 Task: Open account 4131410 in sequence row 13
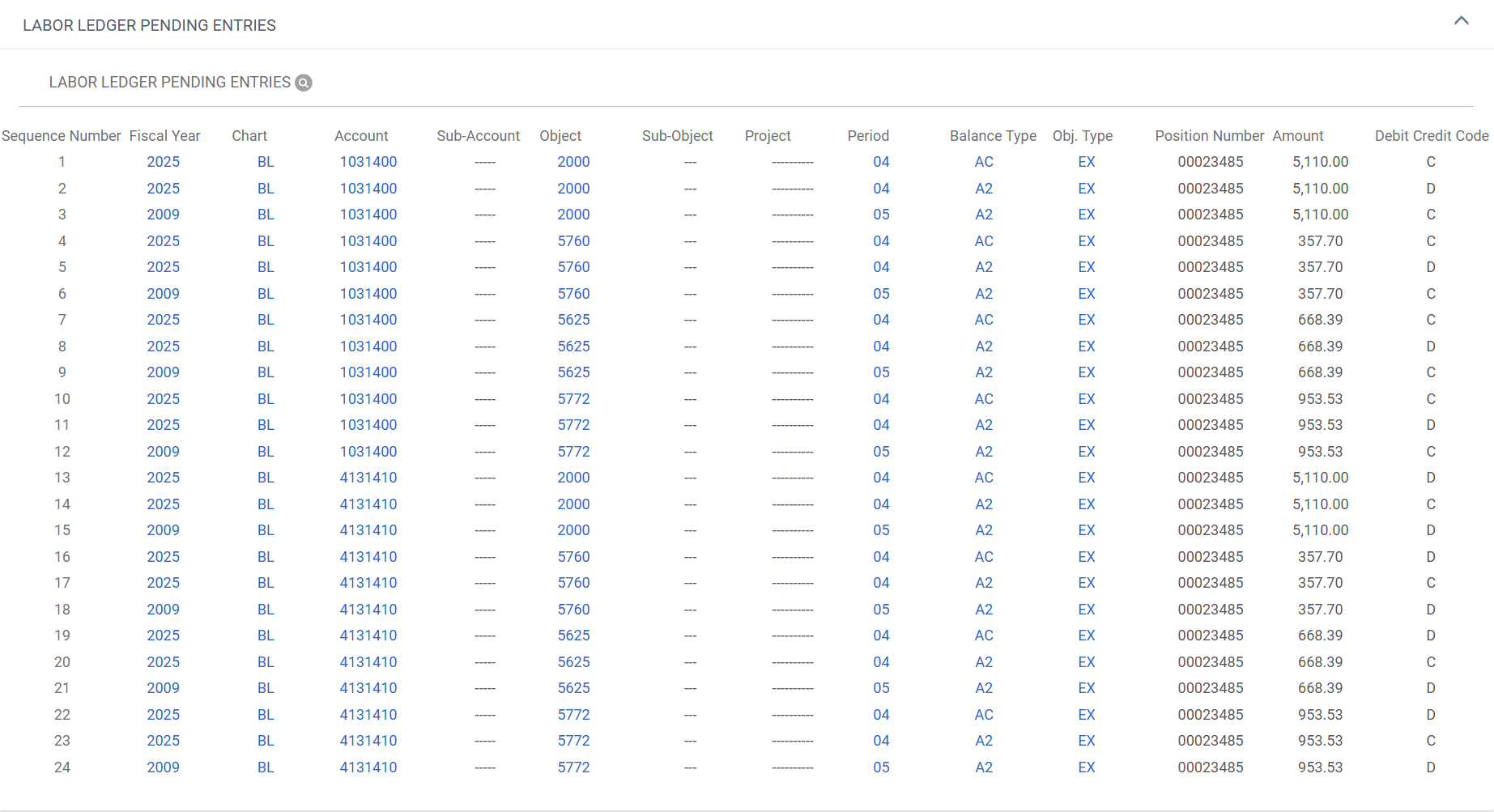point(368,478)
